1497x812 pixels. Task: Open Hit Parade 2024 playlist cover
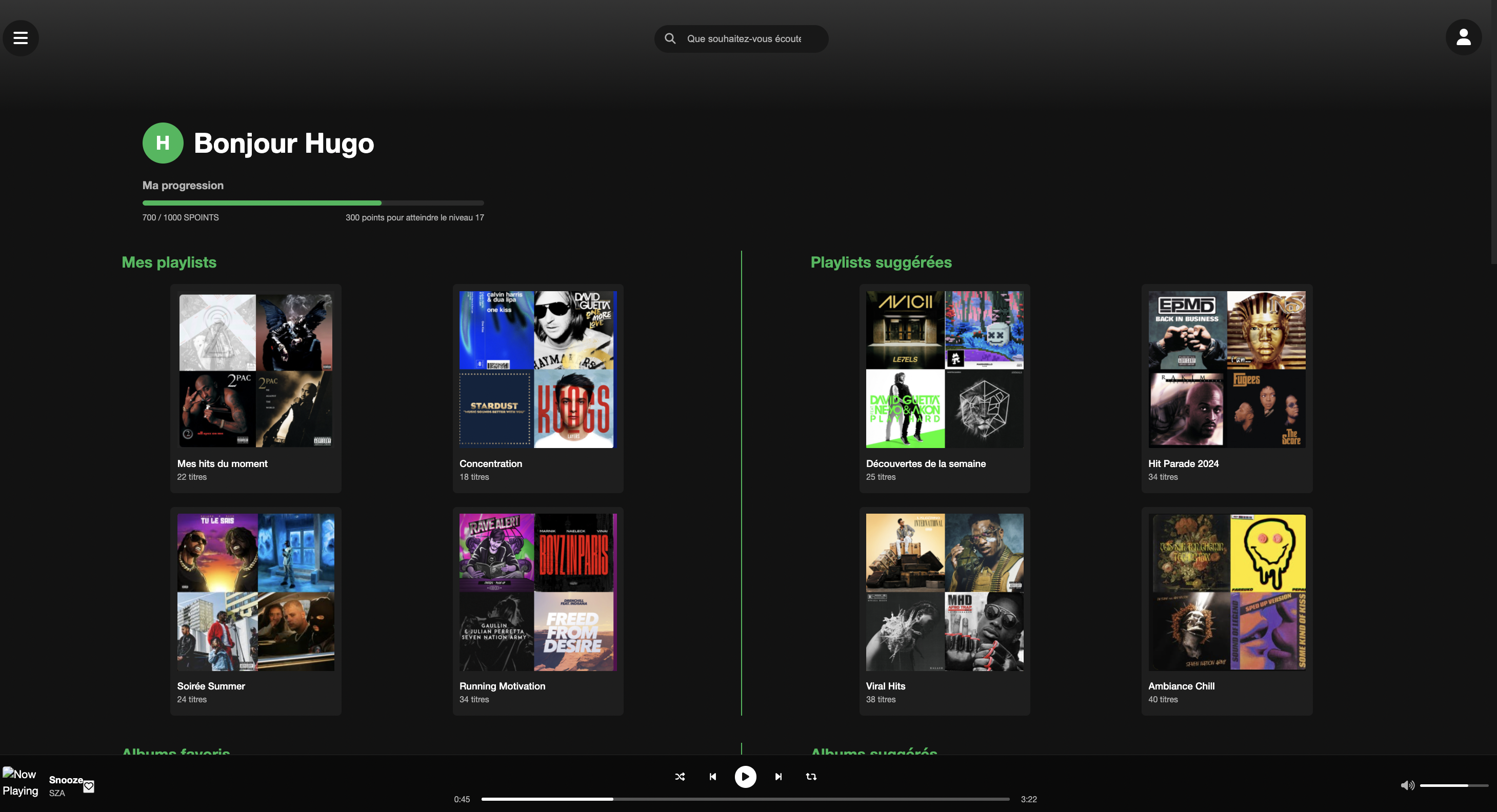tap(1227, 370)
